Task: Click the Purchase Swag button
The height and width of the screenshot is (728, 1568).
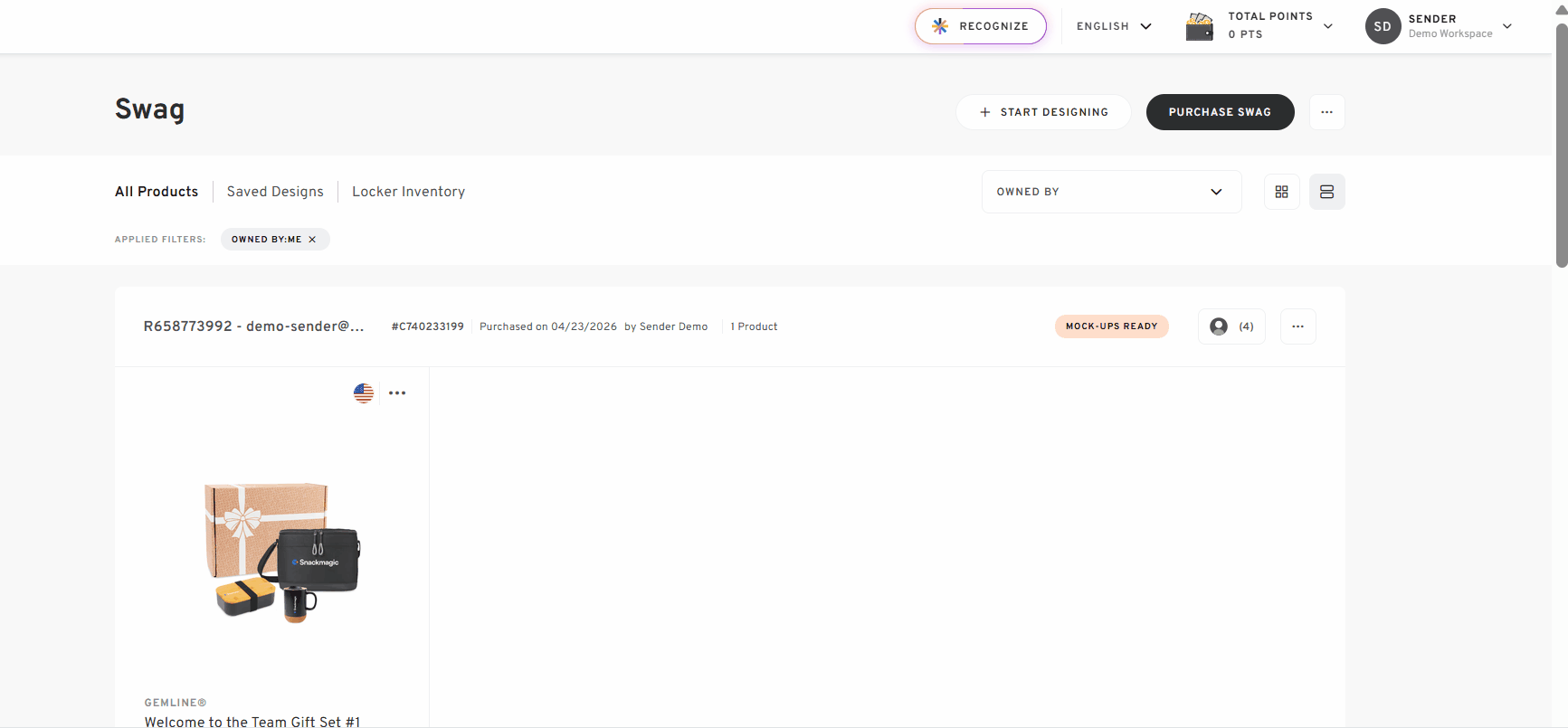Action: (1220, 112)
